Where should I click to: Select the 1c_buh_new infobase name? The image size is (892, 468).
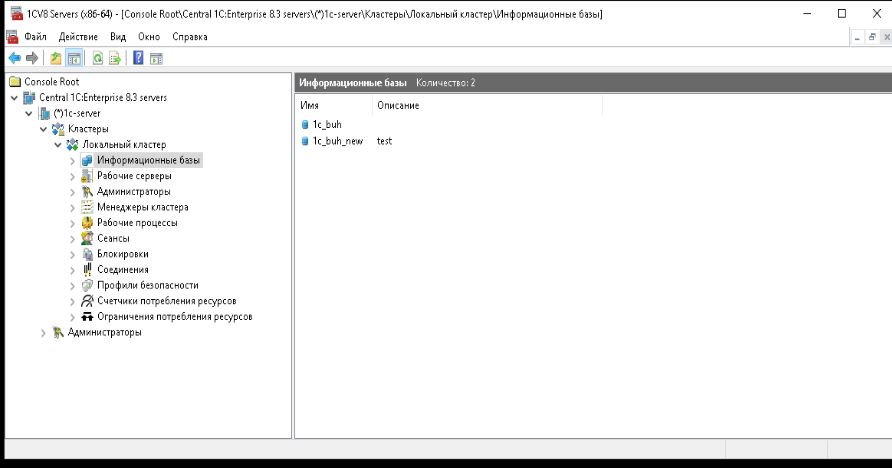338,141
